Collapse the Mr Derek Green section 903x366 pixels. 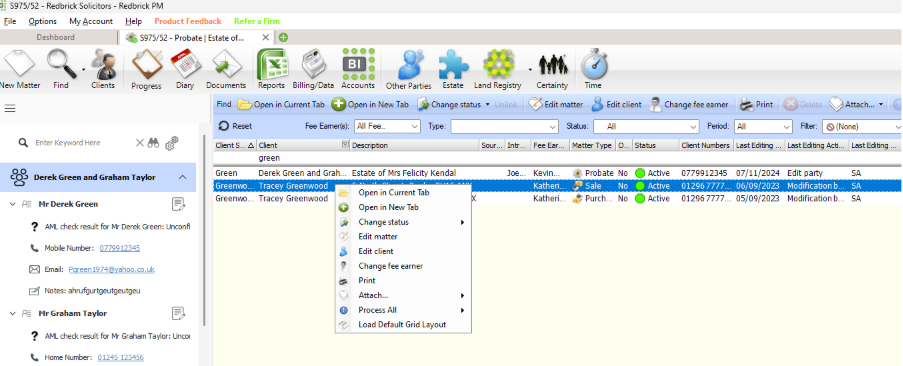(12, 204)
